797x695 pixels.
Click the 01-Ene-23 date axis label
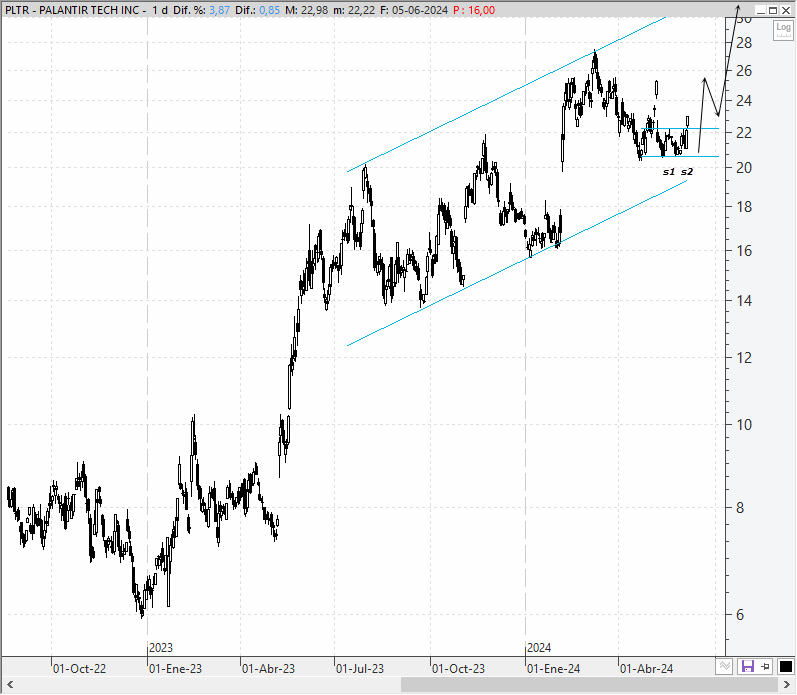pyautogui.click(x=175, y=669)
